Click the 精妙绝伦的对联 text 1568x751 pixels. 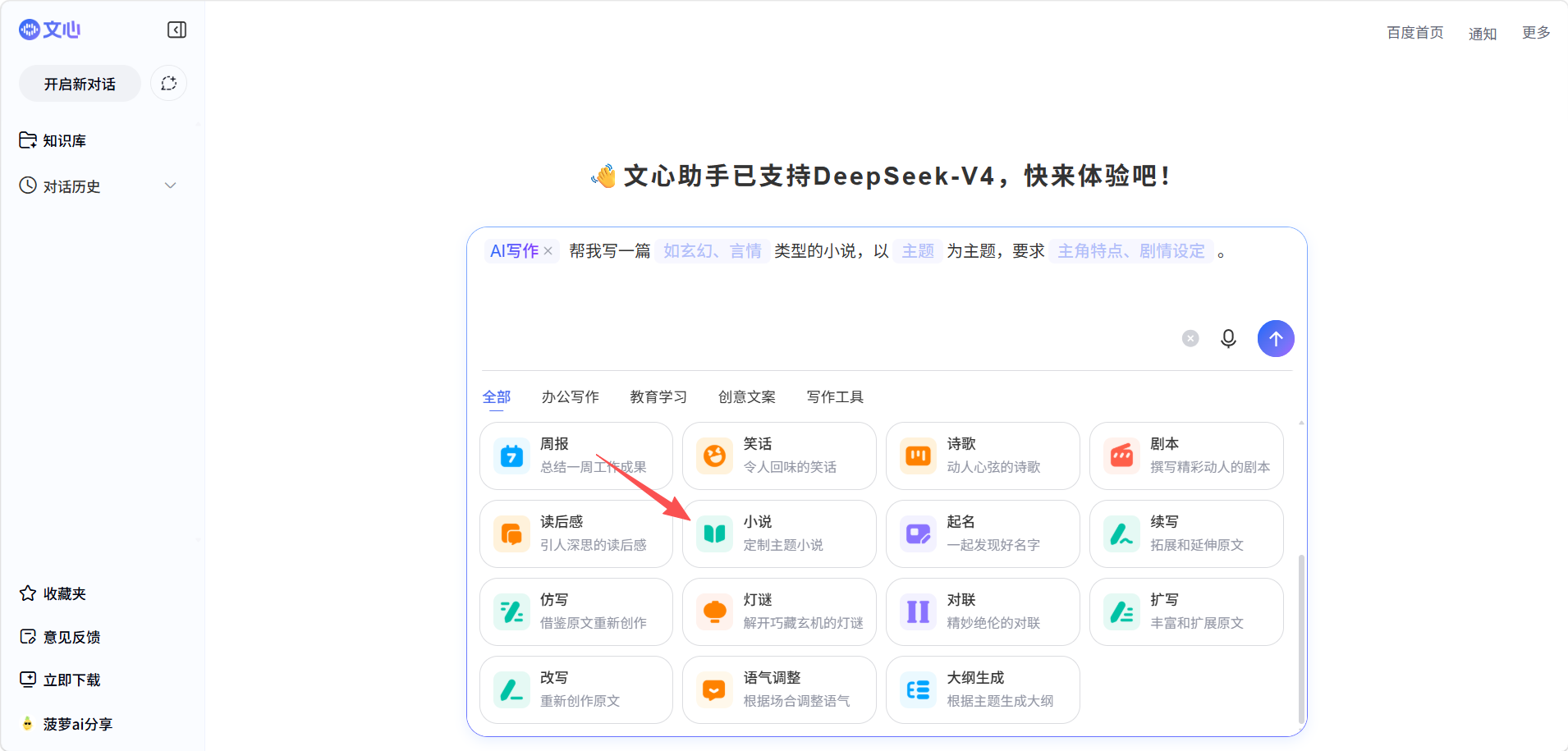click(994, 623)
